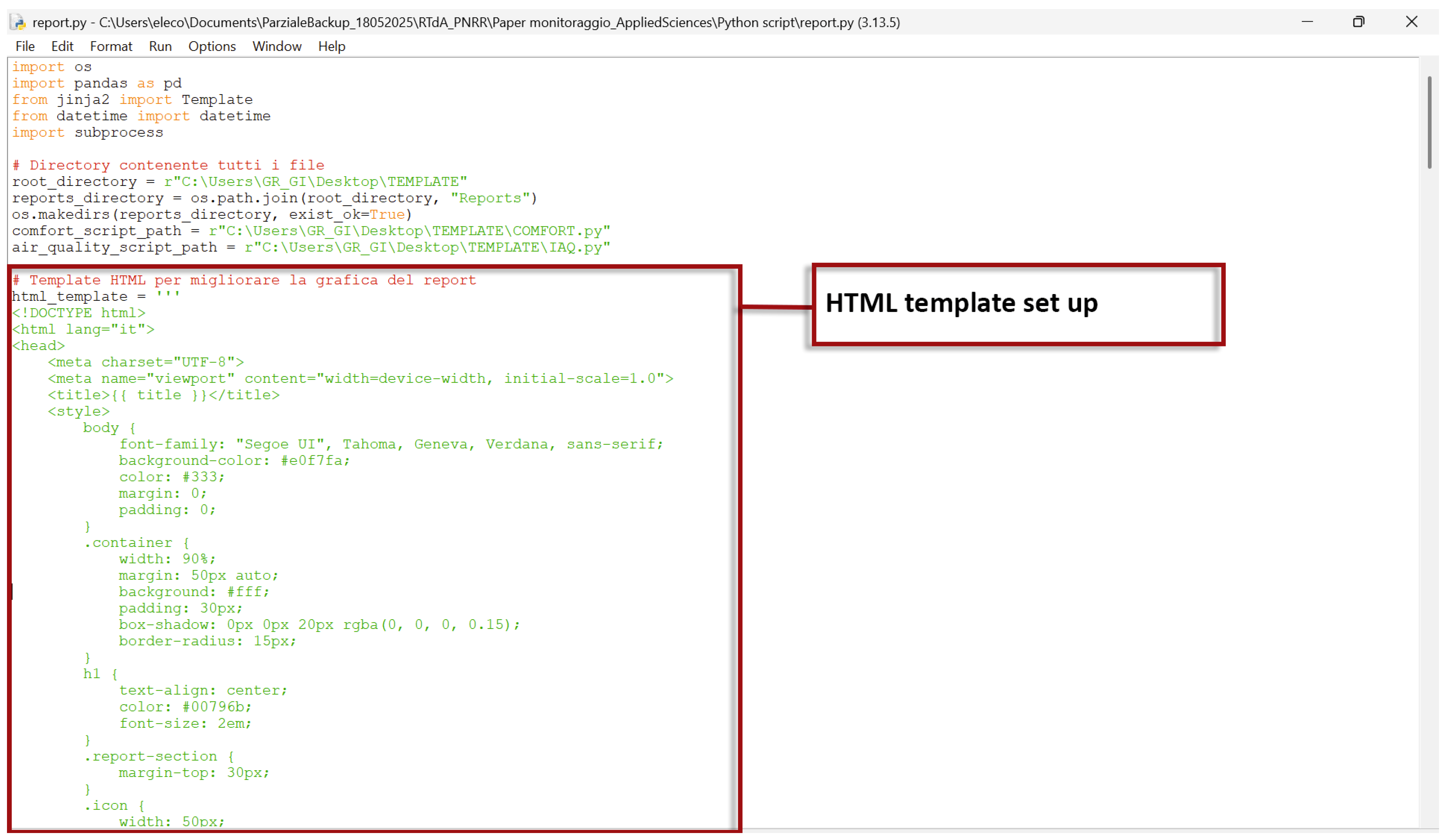
Task: Click the '.report-section {' selector line
Action: (x=159, y=757)
